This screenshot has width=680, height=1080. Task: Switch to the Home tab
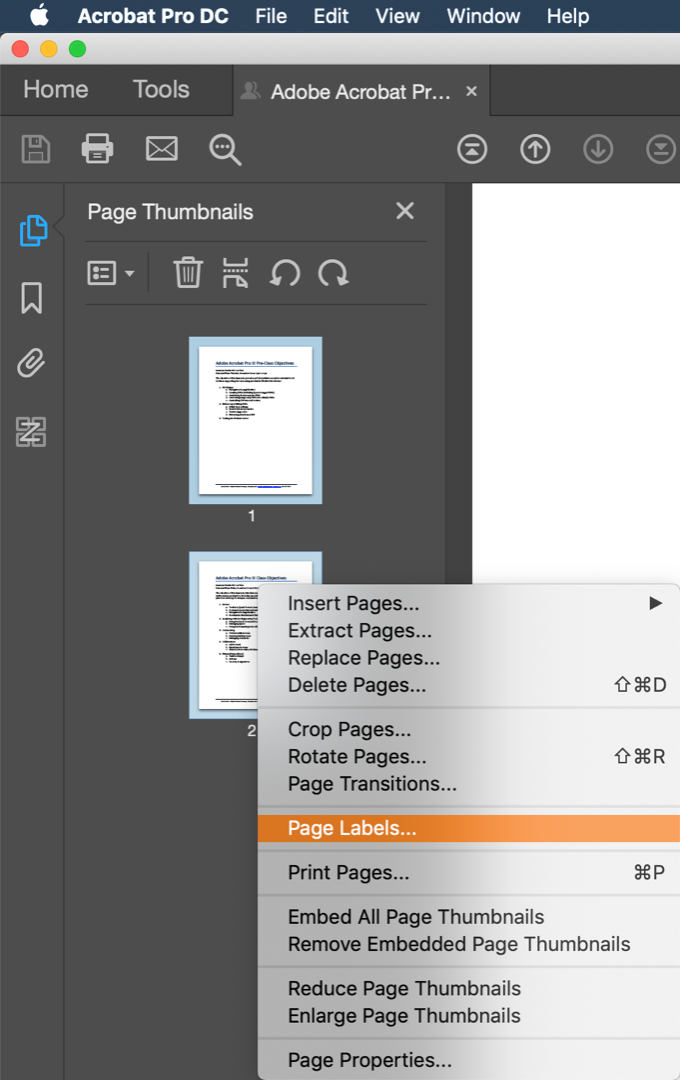click(56, 90)
